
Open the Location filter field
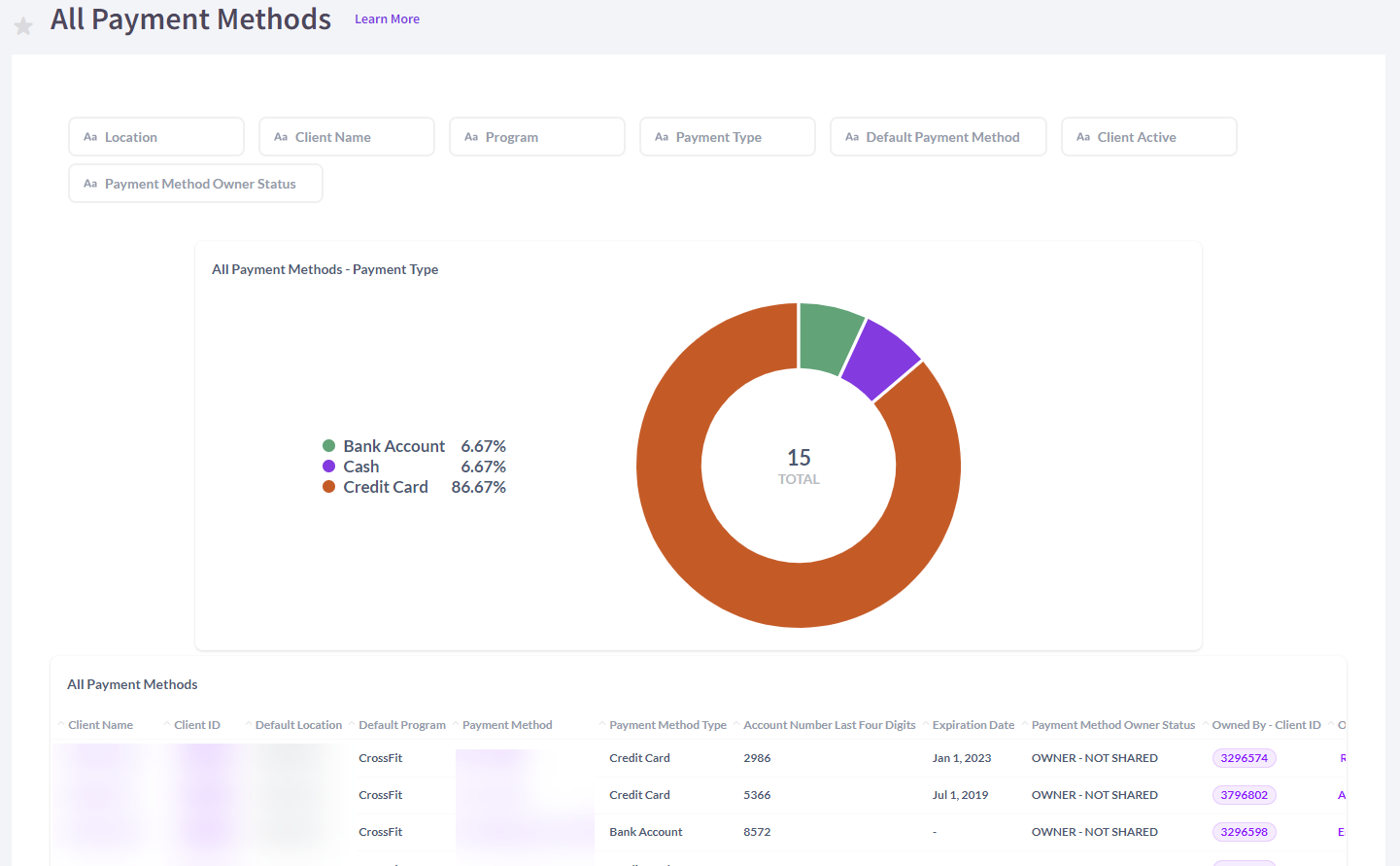click(156, 137)
